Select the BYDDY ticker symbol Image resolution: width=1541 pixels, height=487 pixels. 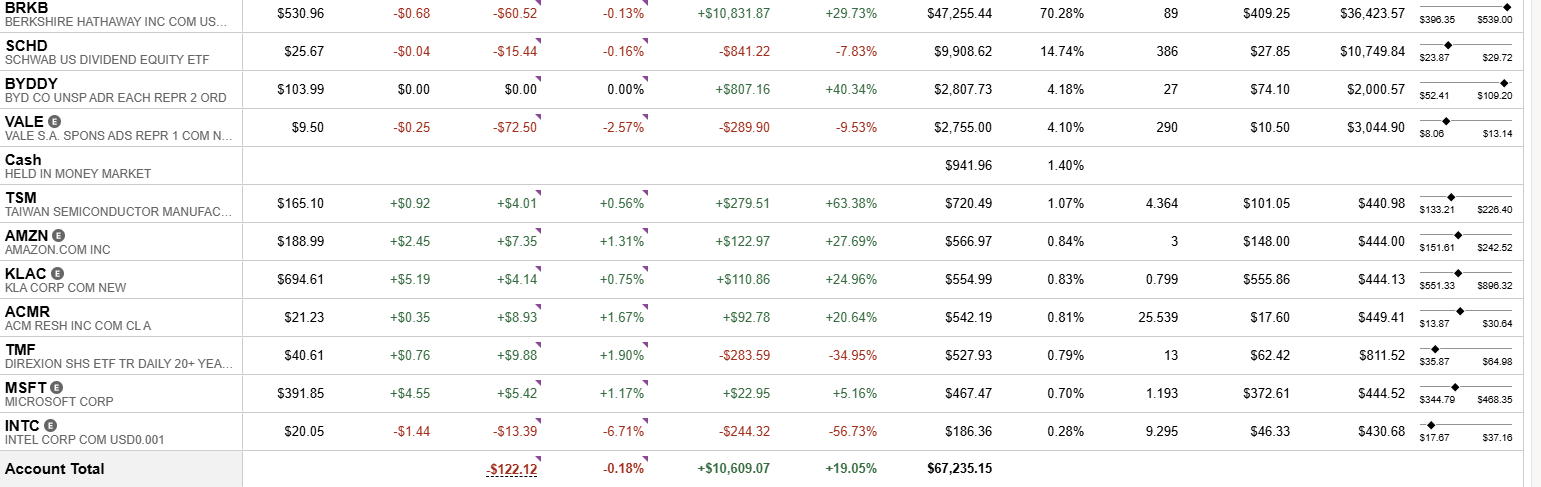pos(31,83)
